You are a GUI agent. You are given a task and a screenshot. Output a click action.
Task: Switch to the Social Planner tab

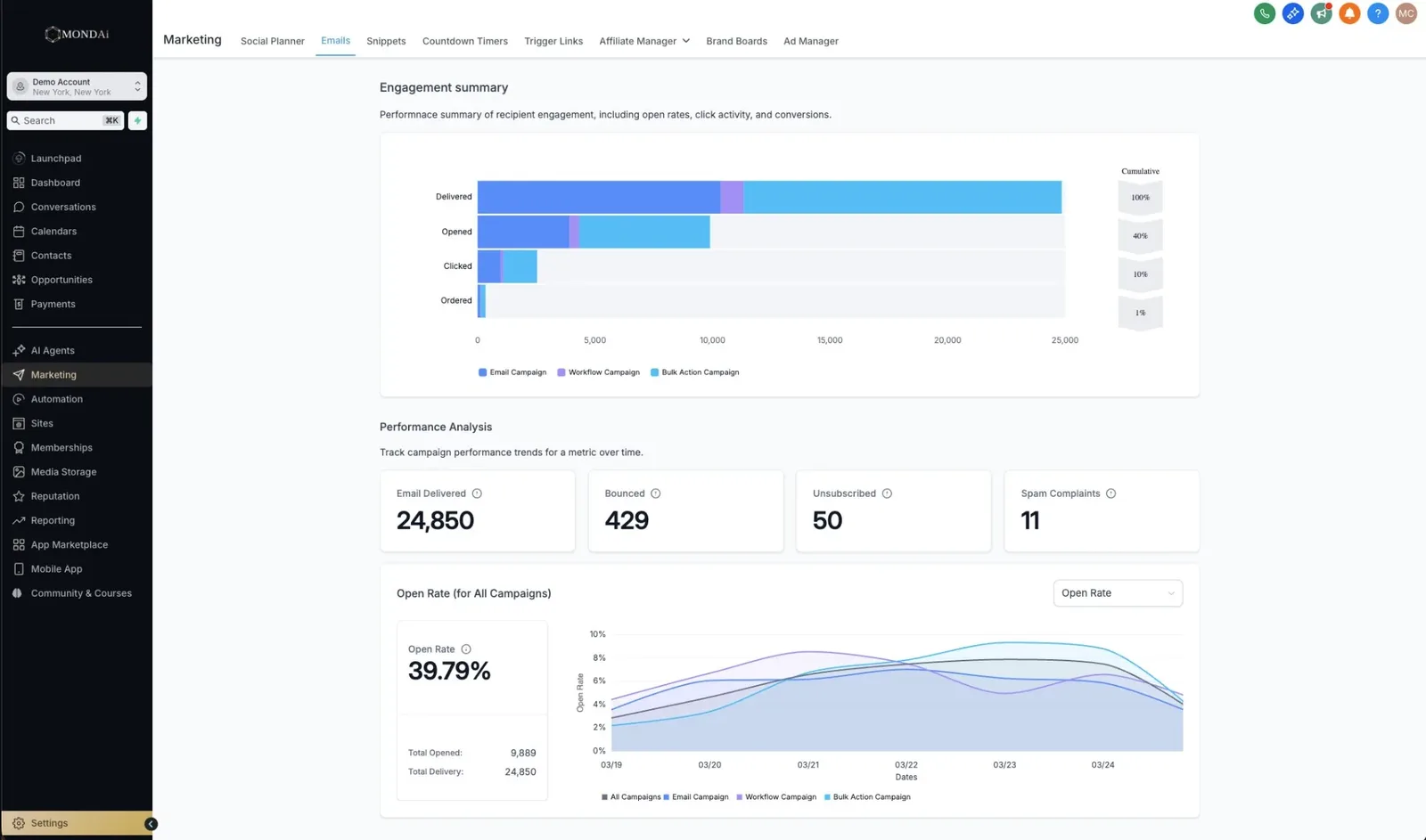tap(272, 41)
